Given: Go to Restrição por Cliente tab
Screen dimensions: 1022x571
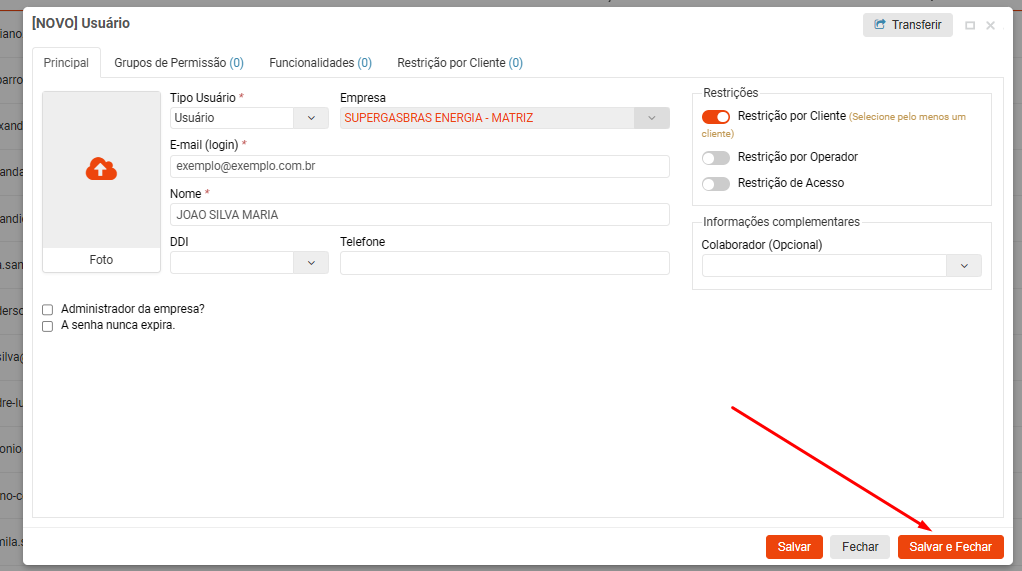Looking at the screenshot, I should point(459,63).
